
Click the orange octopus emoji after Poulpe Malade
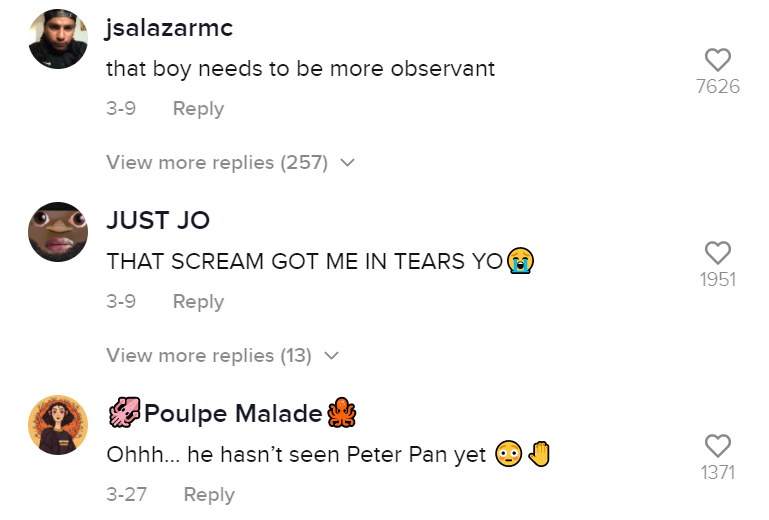click(342, 413)
